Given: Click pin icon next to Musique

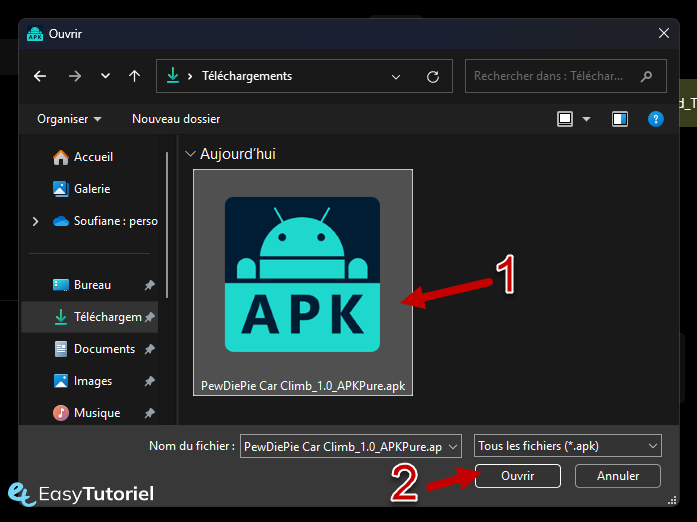Looking at the screenshot, I should (x=150, y=413).
